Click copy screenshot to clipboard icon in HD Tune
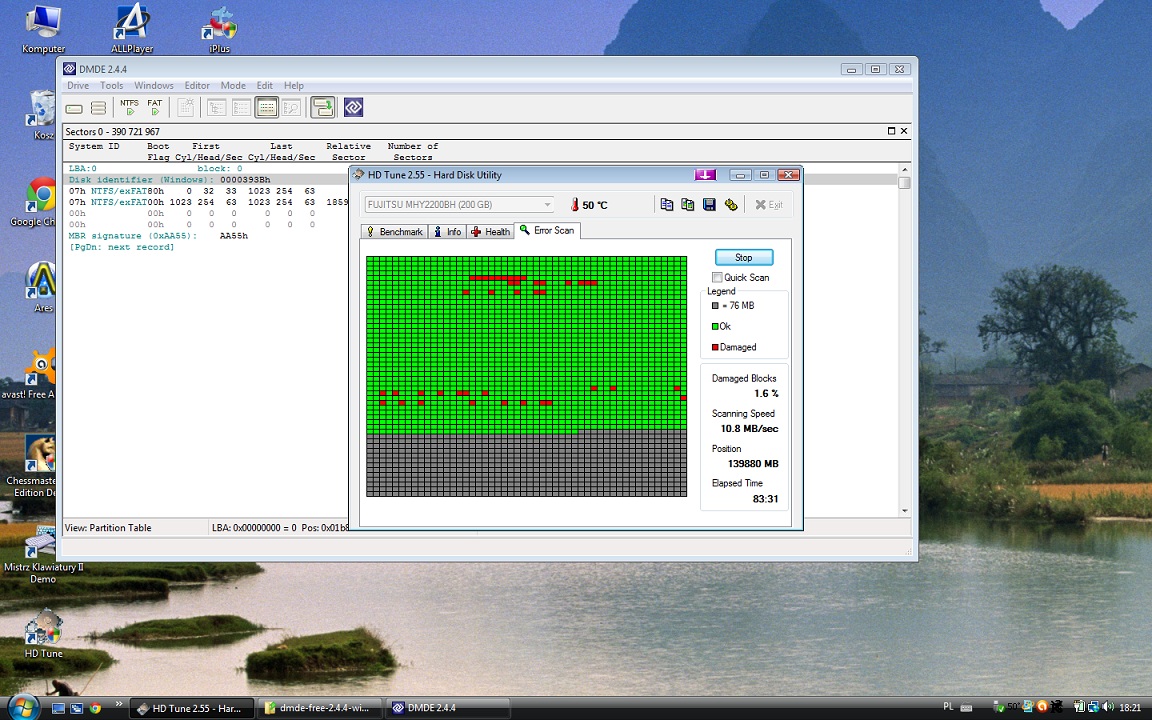This screenshot has height=720, width=1152. [688, 204]
